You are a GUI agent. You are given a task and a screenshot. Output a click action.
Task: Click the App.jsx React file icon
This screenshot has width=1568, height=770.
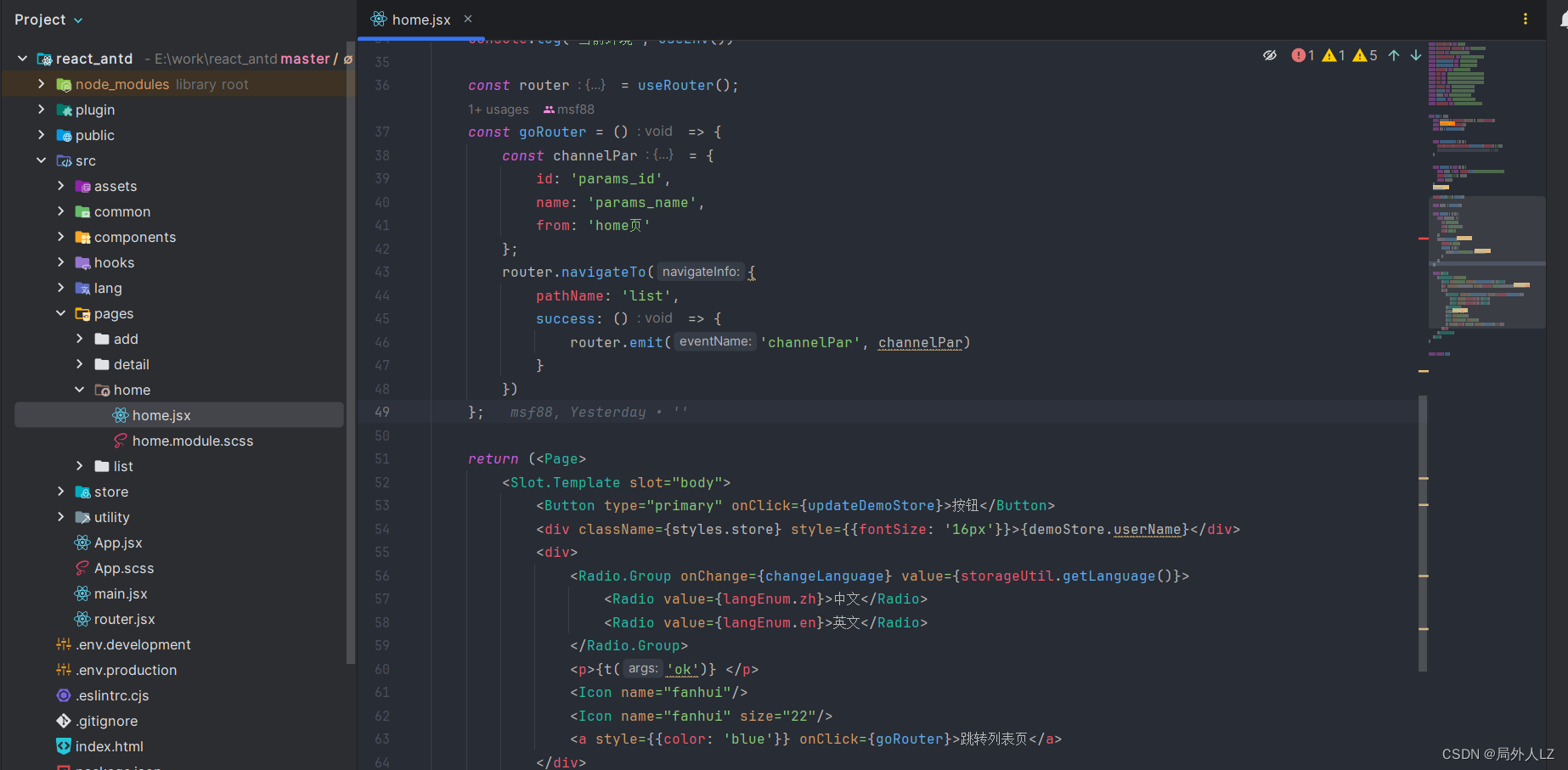click(82, 542)
